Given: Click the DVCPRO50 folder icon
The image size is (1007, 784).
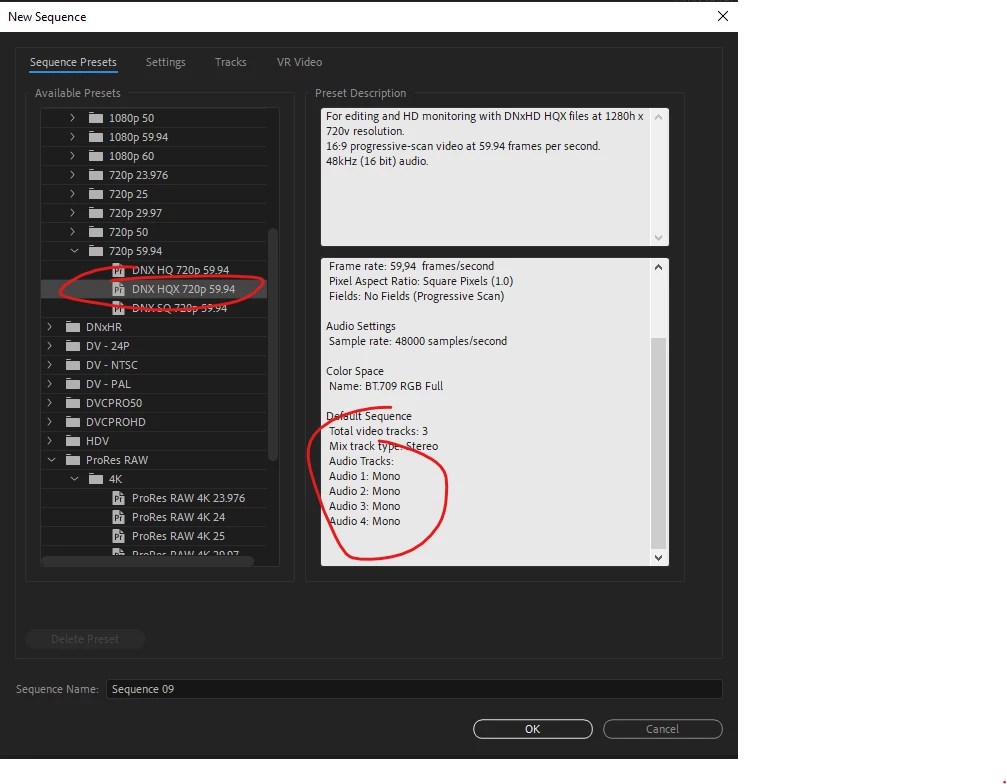Looking at the screenshot, I should (73, 403).
